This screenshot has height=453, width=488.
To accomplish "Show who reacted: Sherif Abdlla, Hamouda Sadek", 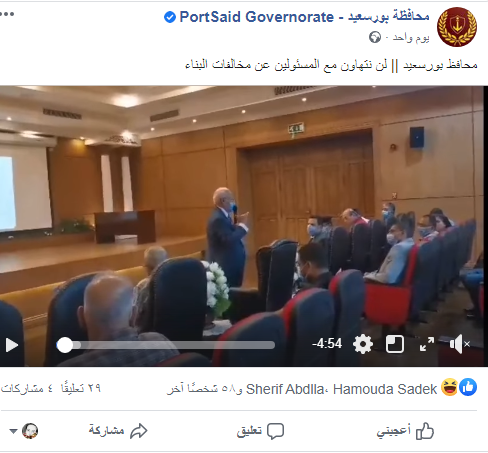I will pos(341,389).
